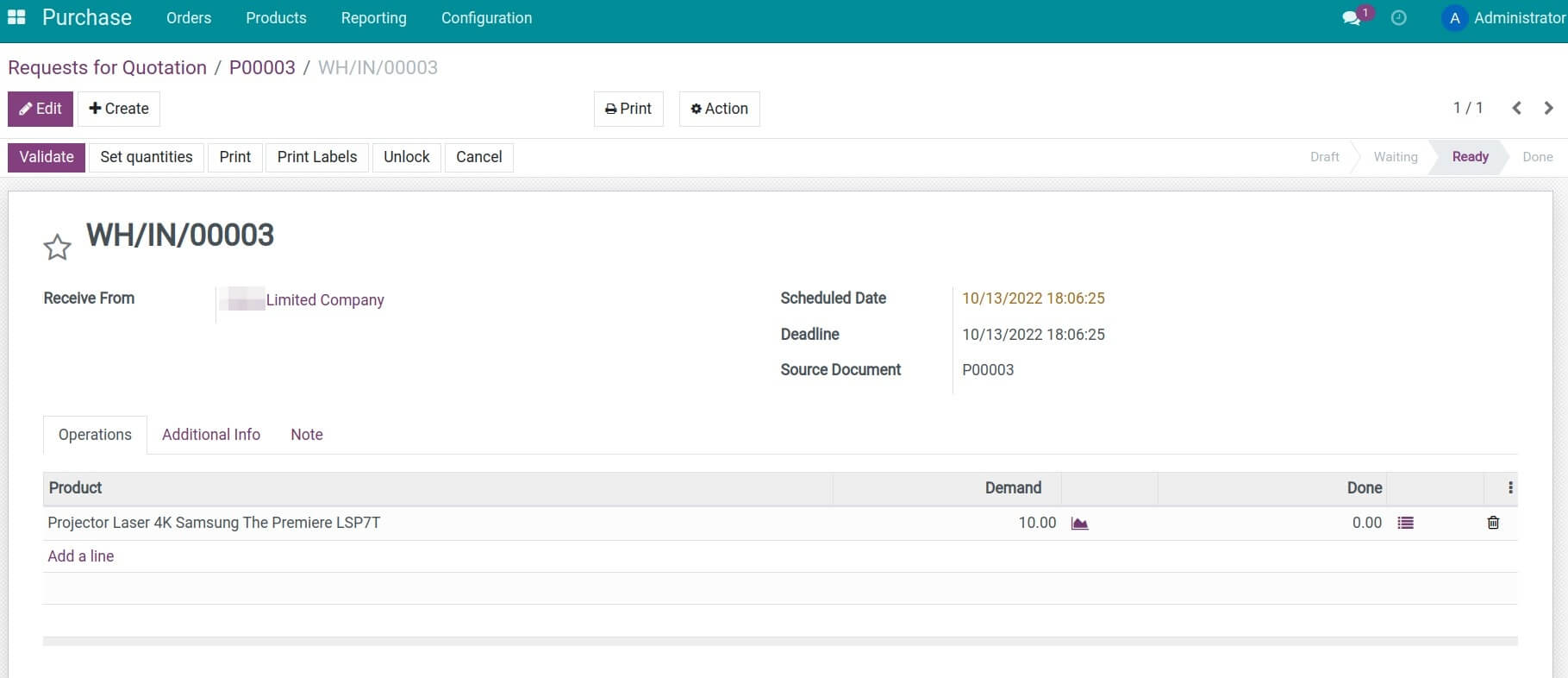Go to the previous record arrow
1568x678 pixels.
click(1516, 108)
